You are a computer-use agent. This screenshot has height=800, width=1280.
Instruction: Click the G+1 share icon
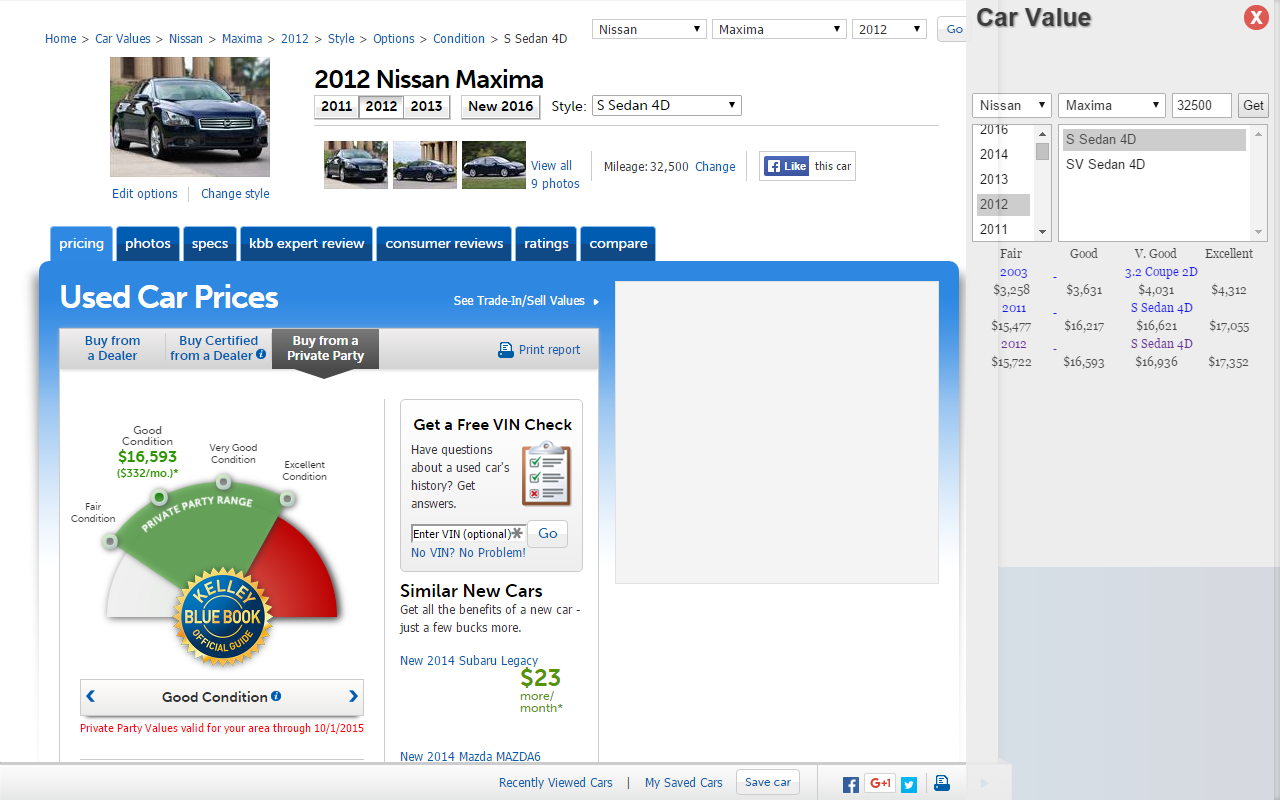880,783
